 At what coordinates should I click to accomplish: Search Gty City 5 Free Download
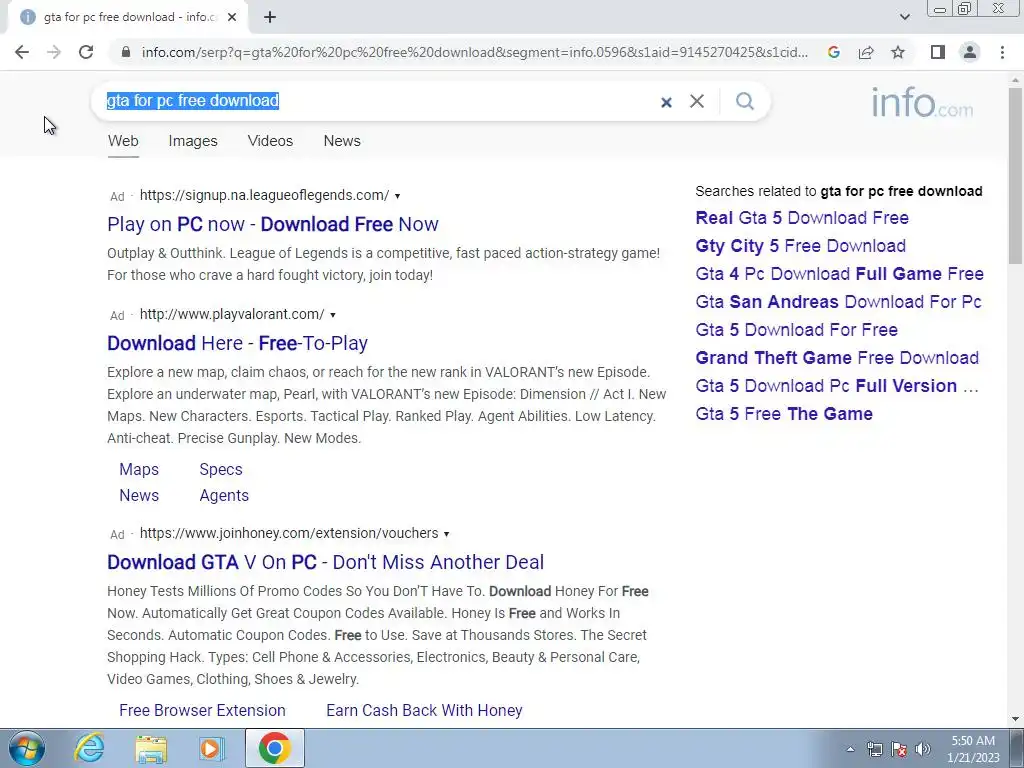click(801, 246)
